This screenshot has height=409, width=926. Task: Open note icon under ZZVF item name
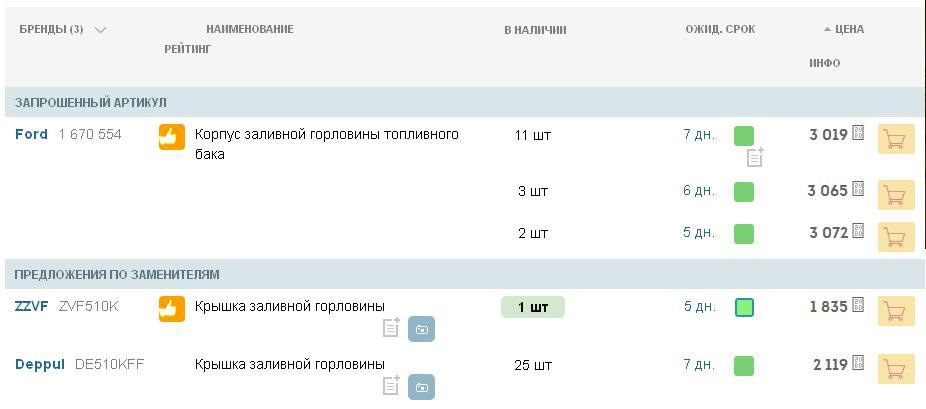coord(392,328)
